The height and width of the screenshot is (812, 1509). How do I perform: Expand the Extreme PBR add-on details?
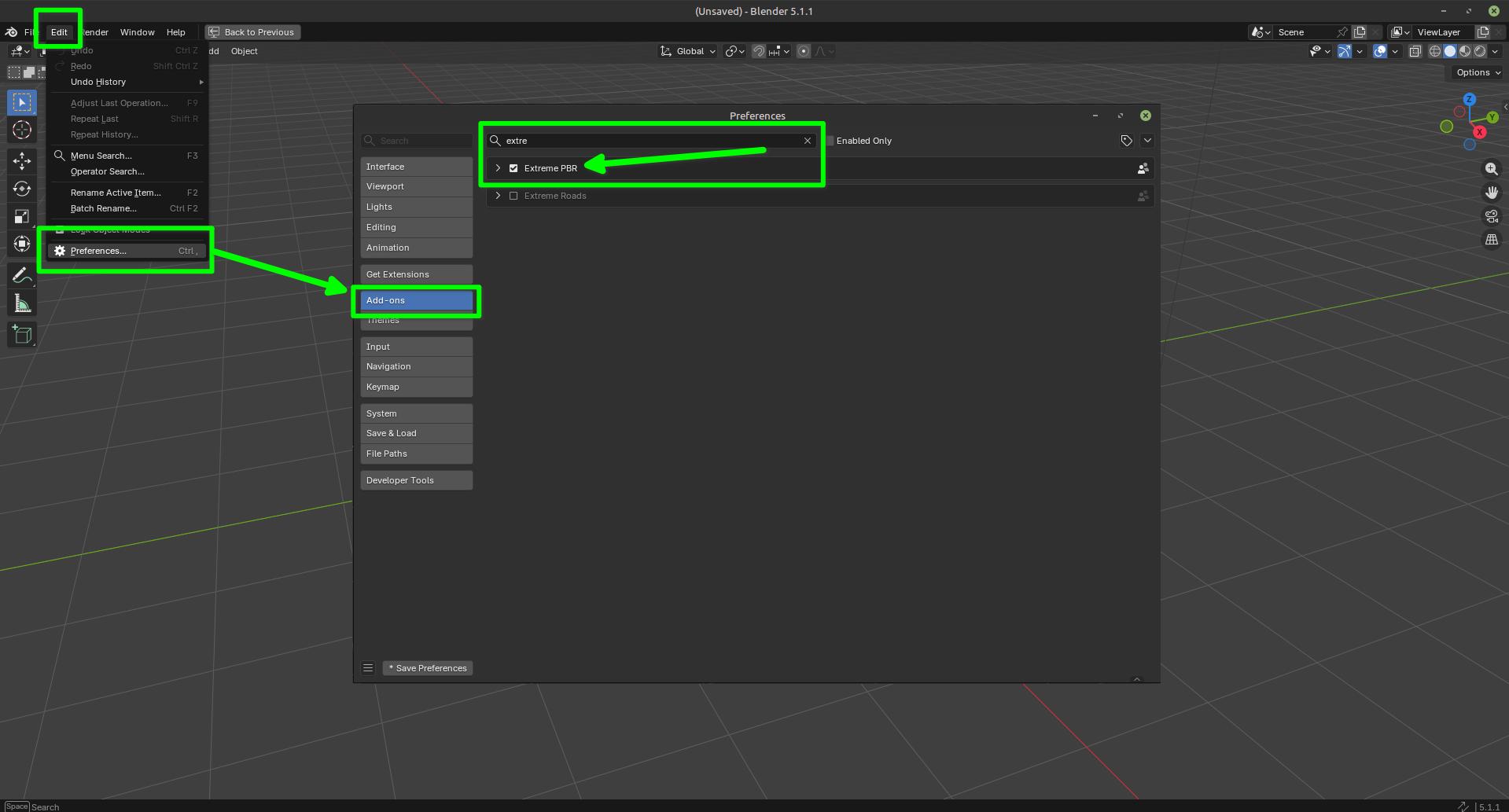point(498,168)
